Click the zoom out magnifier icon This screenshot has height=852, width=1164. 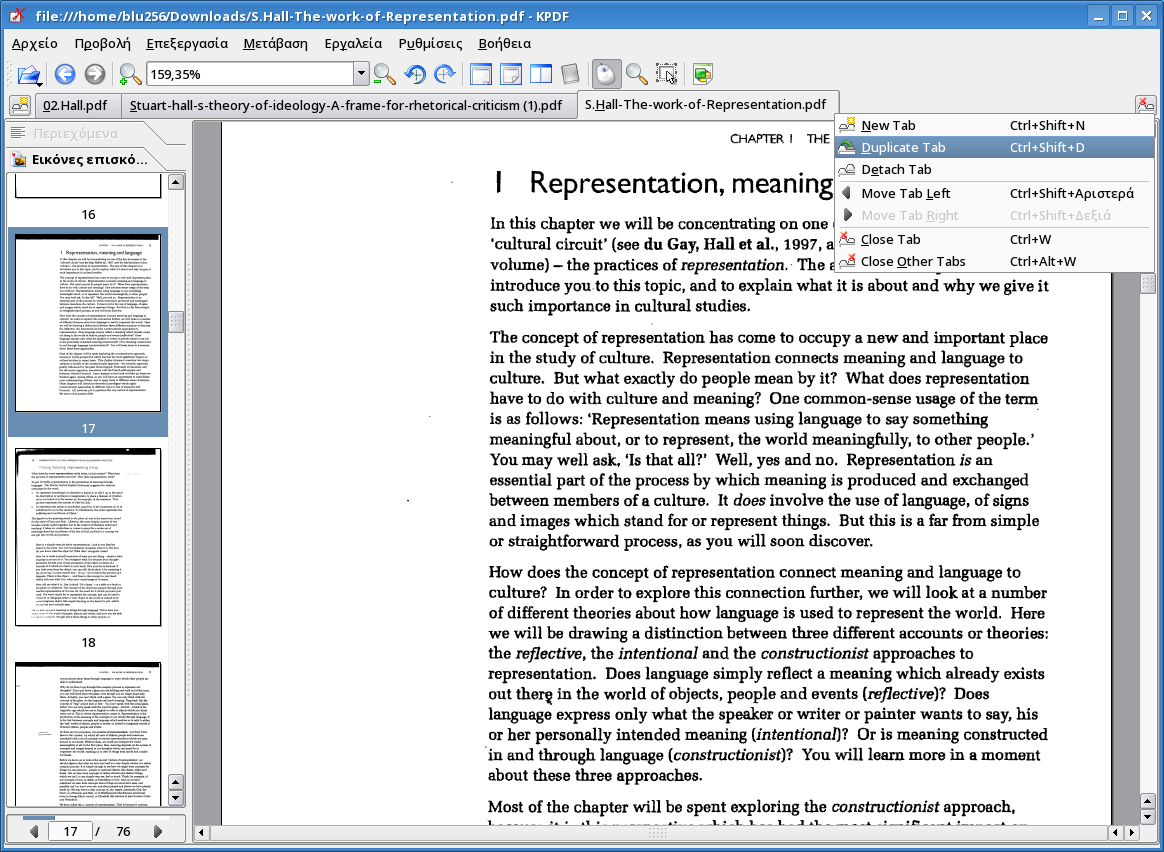pyautogui.click(x=384, y=74)
